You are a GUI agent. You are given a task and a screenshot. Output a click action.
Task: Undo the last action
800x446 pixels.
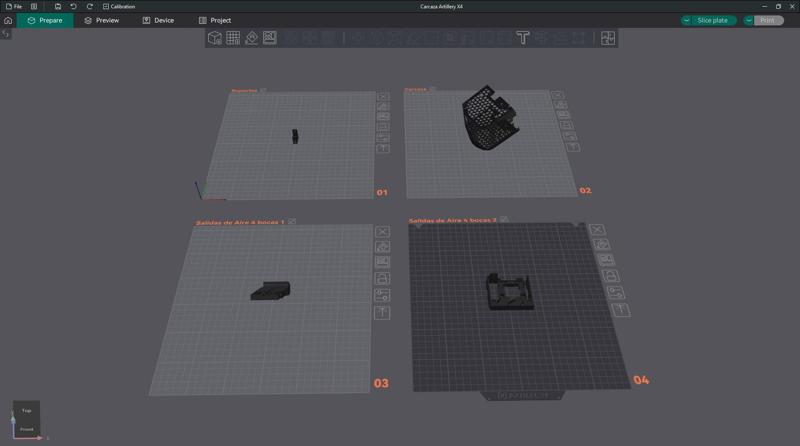tap(73, 7)
